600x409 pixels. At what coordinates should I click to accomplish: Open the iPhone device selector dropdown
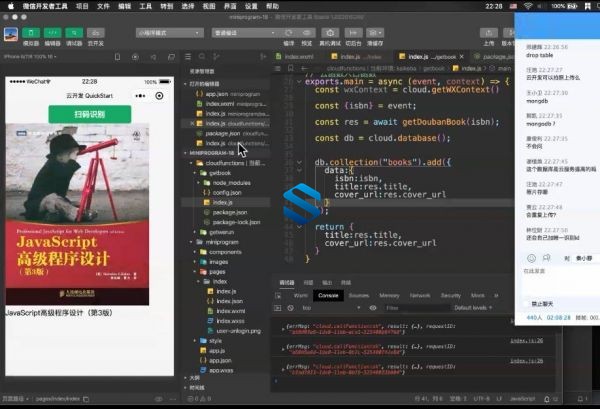30,57
